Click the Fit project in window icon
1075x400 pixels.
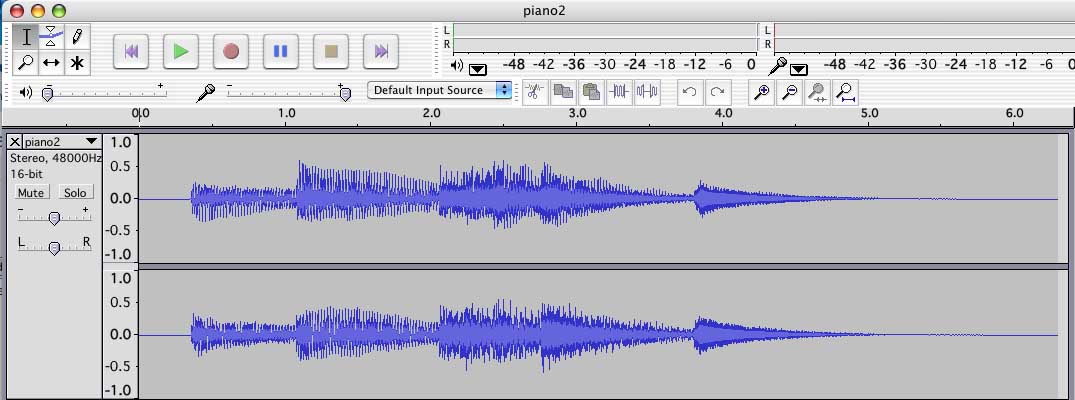[846, 92]
